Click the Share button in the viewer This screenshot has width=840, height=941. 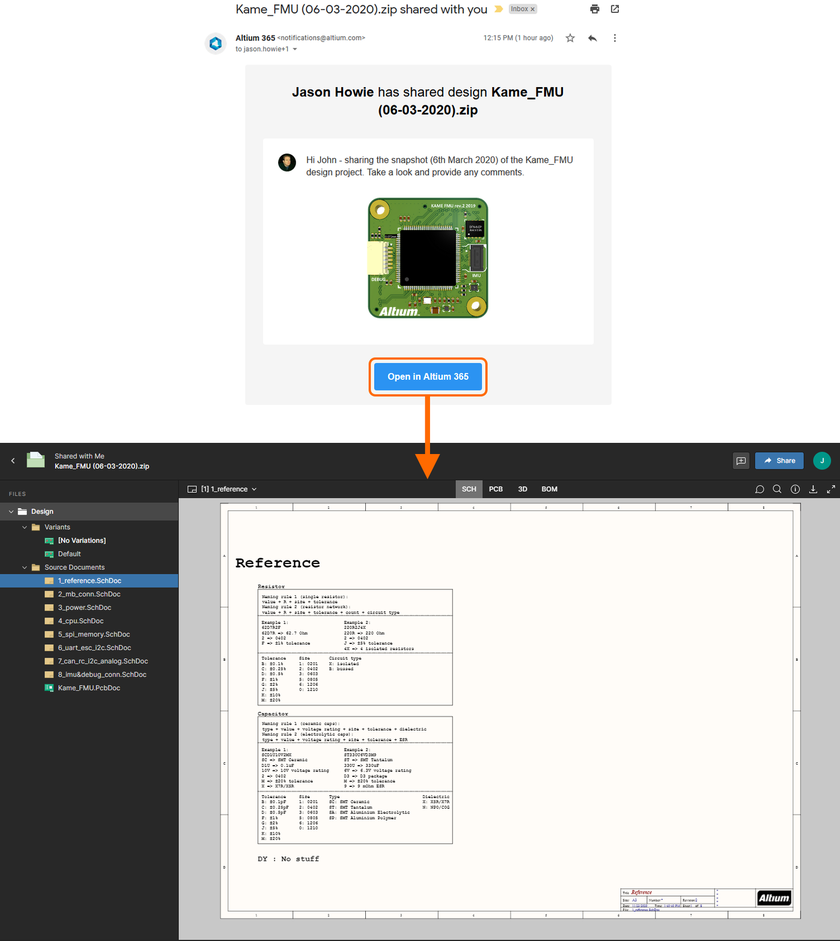[779, 460]
